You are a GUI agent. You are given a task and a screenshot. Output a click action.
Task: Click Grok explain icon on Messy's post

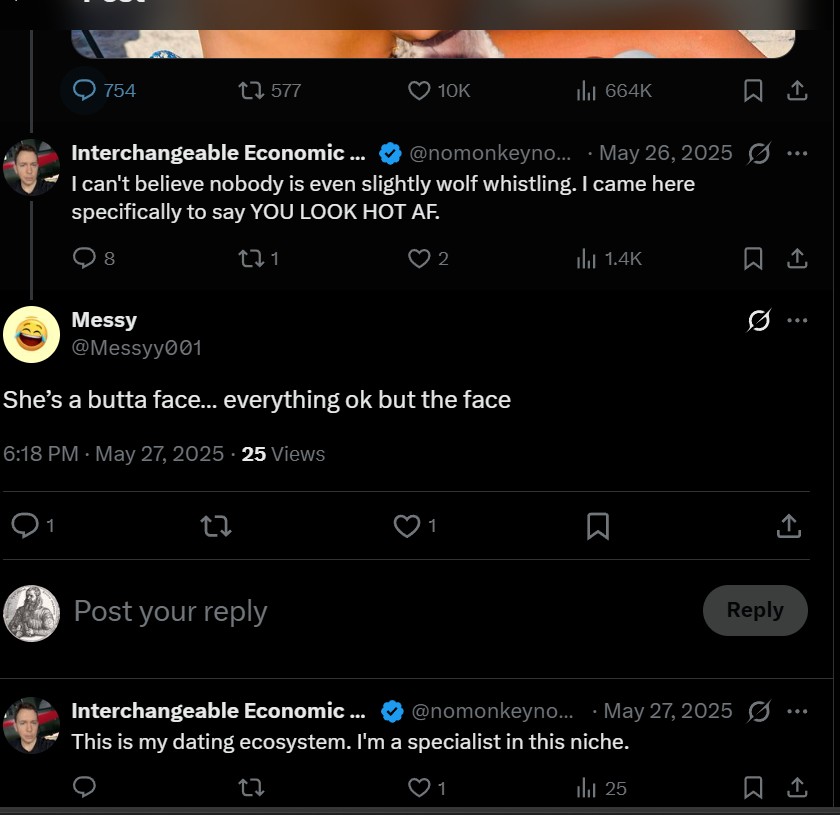coord(759,320)
